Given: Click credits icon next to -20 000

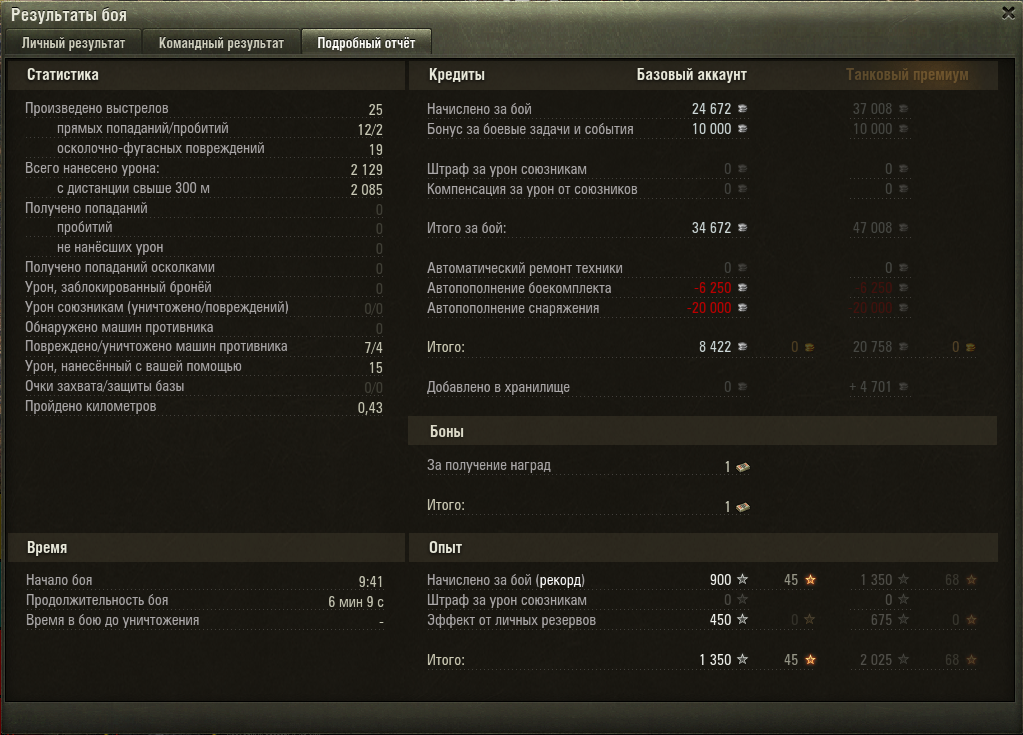Looking at the screenshot, I should point(742,308).
